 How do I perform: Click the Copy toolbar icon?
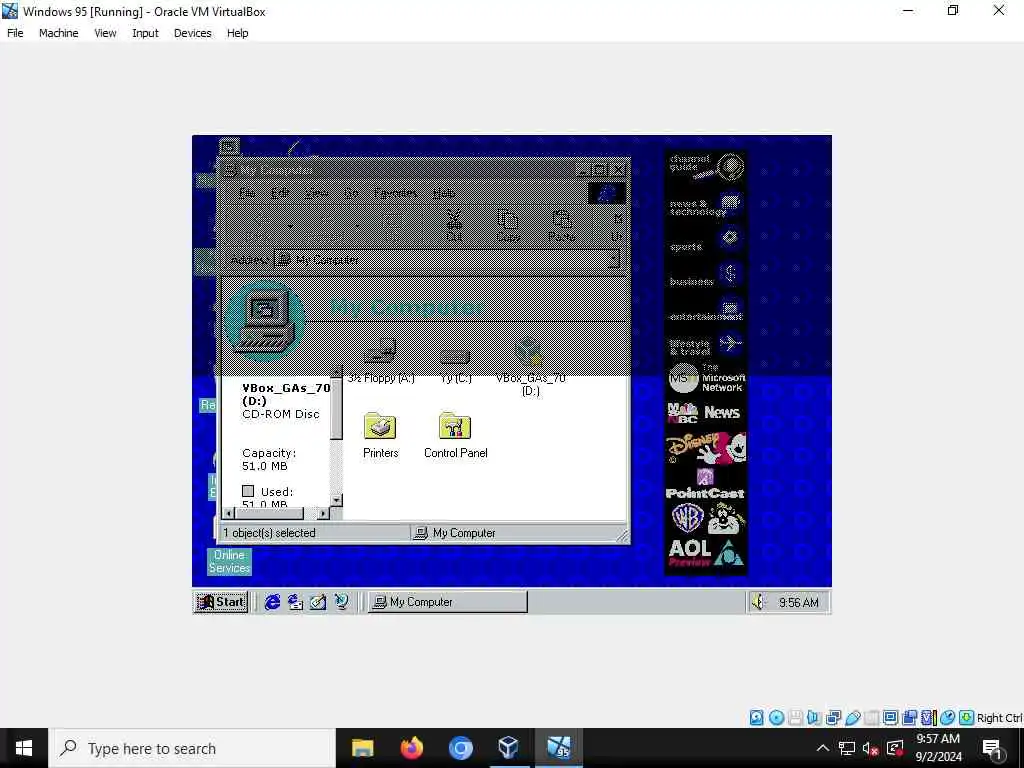pos(507,225)
